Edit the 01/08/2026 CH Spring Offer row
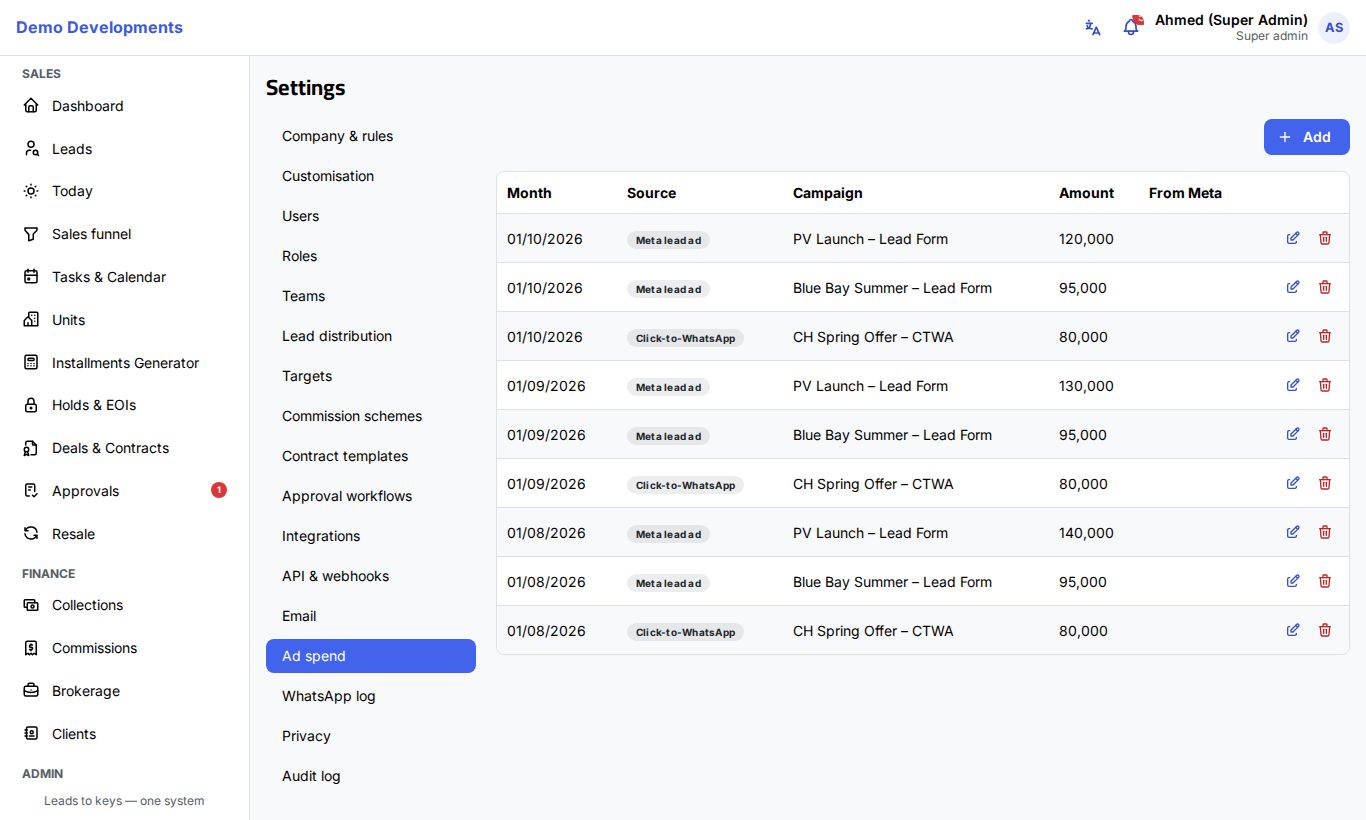The image size is (1366, 820). pos(1293,630)
